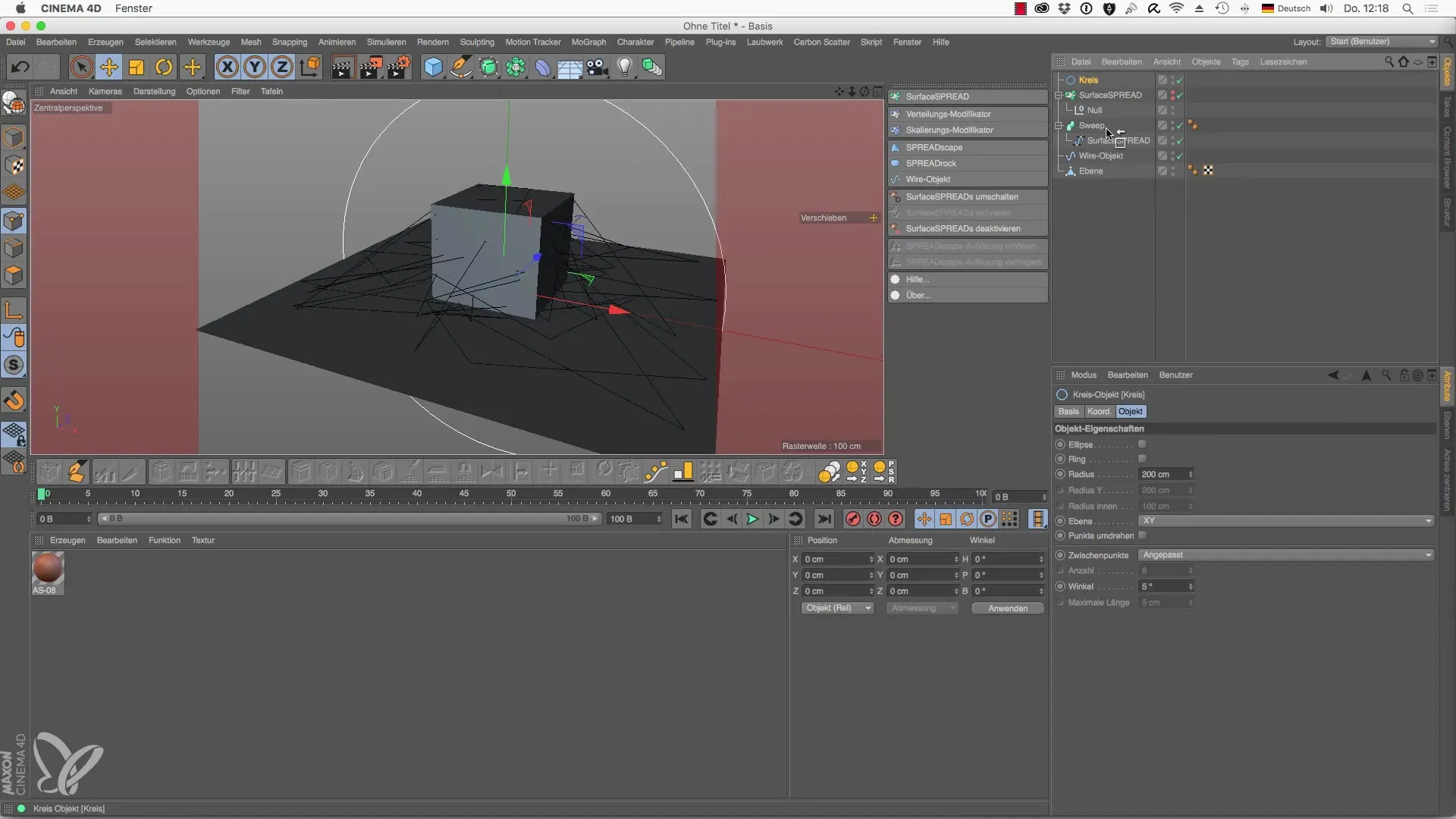Toggle X axis lock icon
Screen dimensions: 1456x819
click(x=227, y=67)
